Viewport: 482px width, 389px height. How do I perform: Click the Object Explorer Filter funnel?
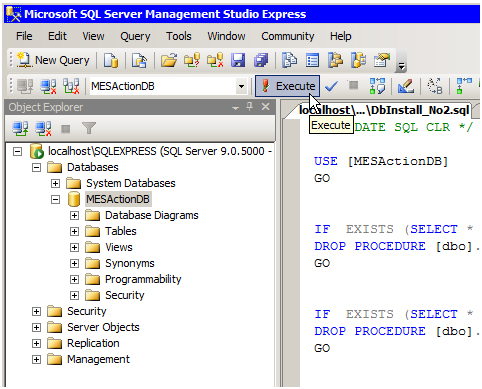coord(89,128)
